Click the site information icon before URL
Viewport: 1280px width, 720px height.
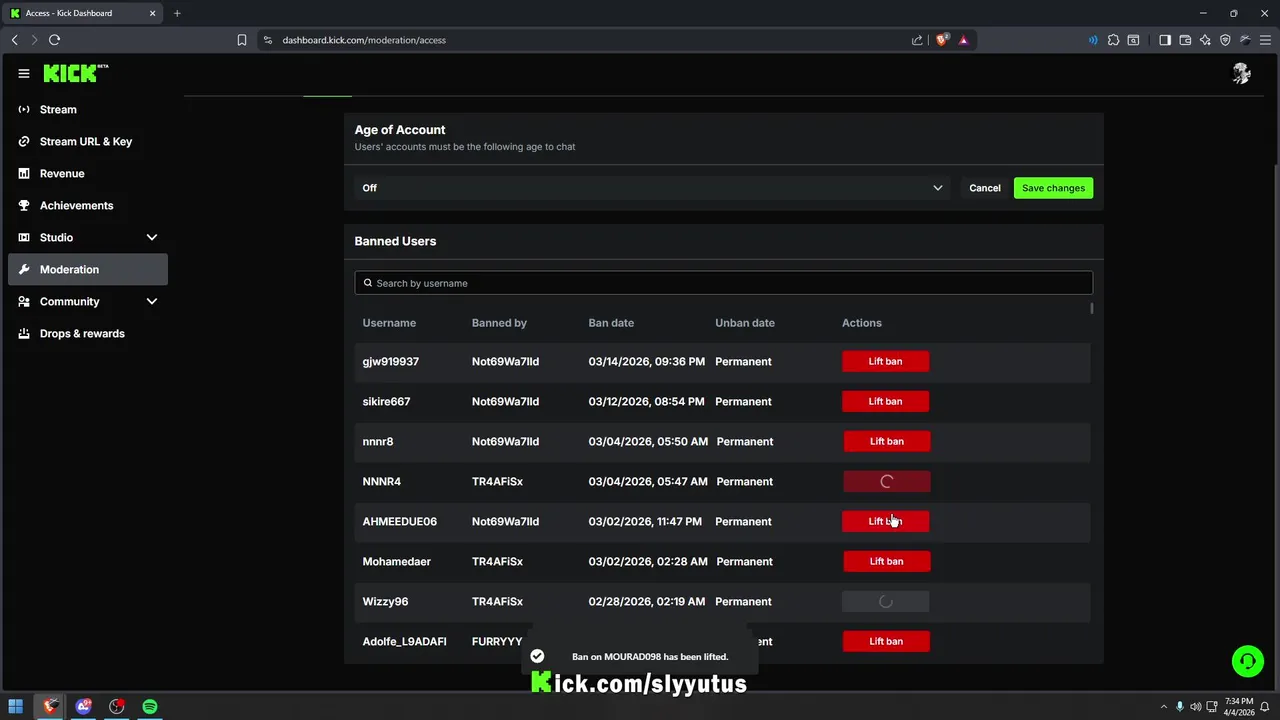click(x=267, y=40)
